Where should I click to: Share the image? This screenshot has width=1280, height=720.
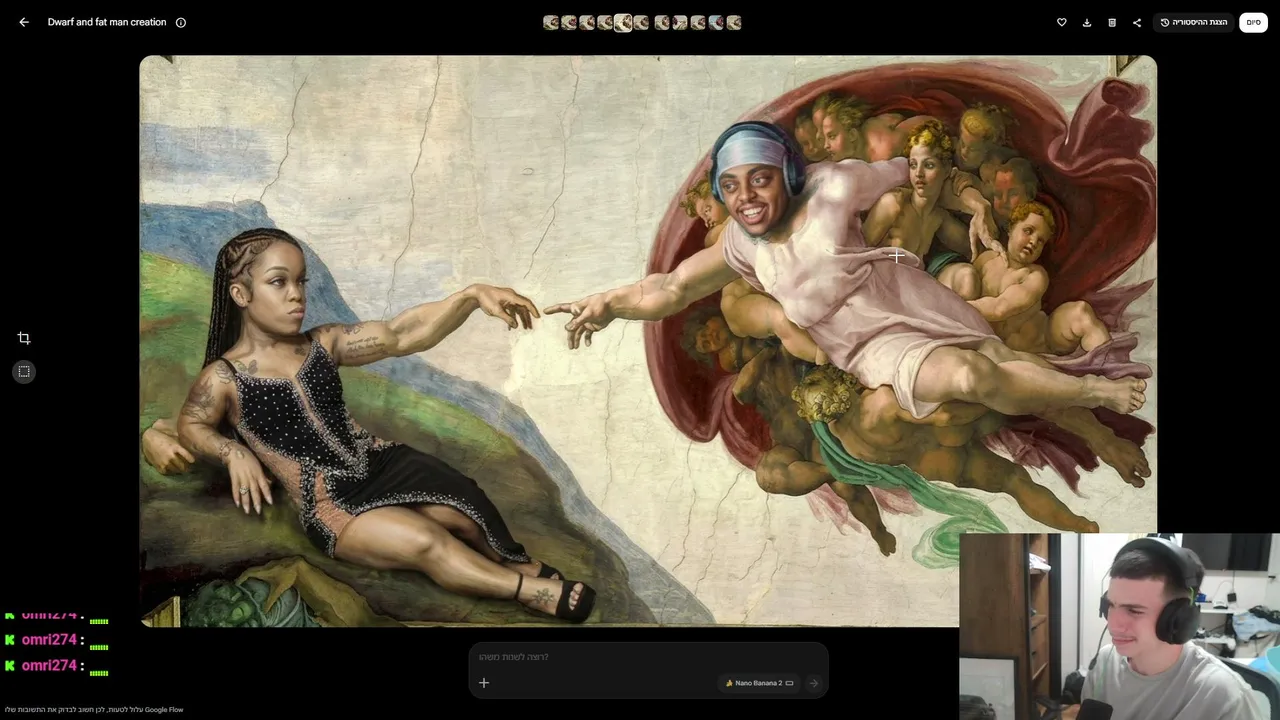[x=1137, y=22]
